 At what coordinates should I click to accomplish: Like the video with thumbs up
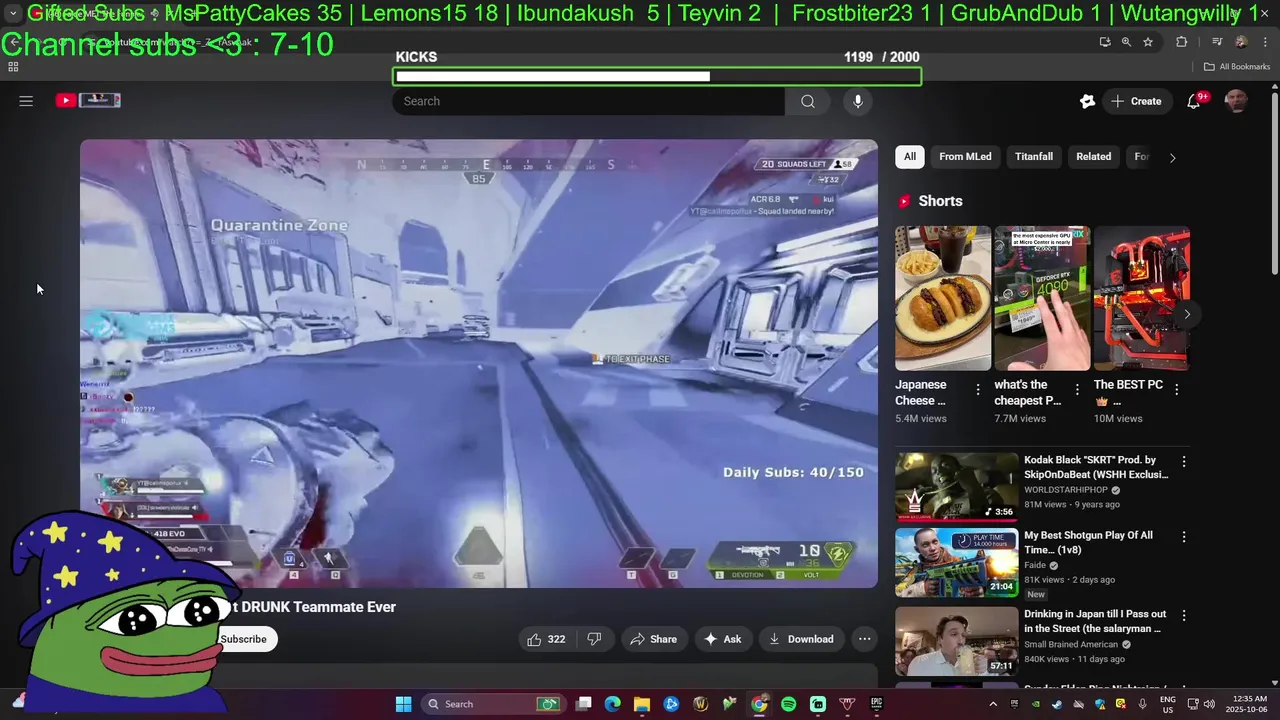tap(546, 639)
